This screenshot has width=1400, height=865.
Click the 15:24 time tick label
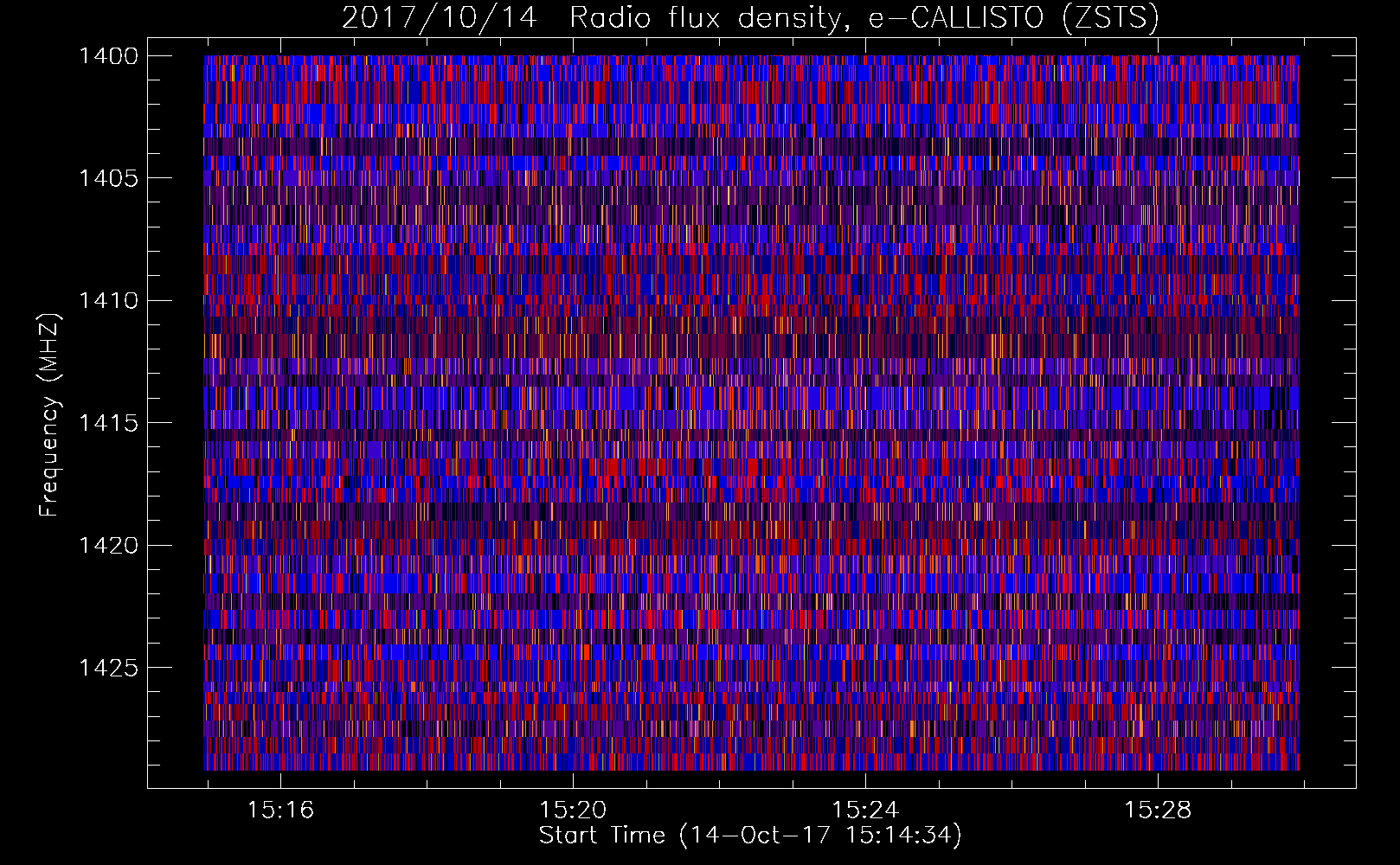tap(865, 811)
